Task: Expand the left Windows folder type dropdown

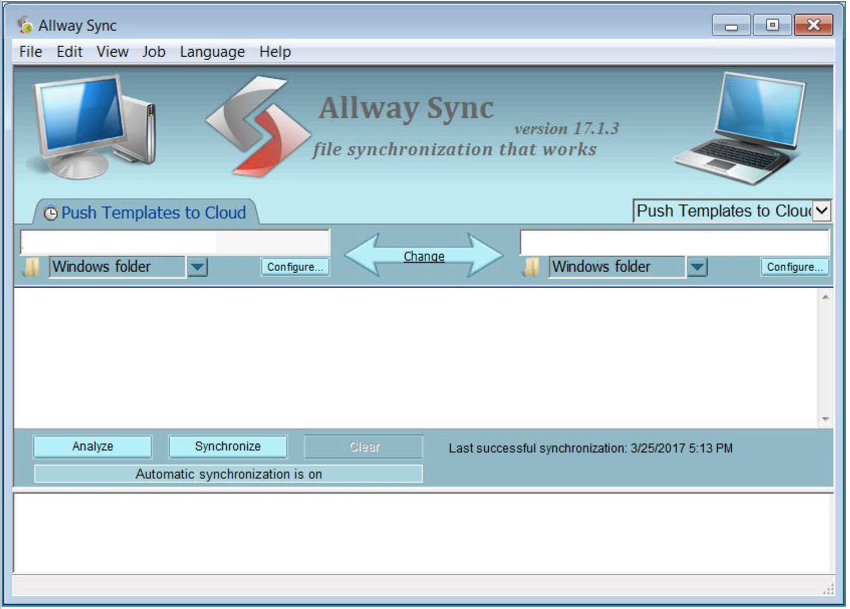Action: tap(197, 267)
